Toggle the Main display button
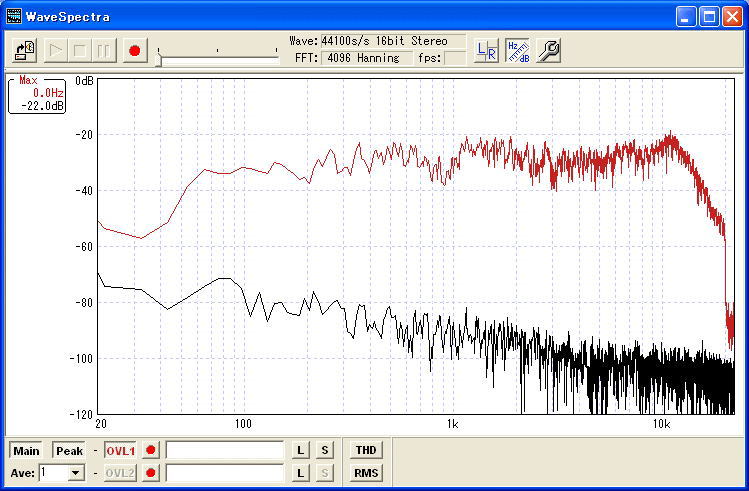Screen dimensions: 749x491 pyautogui.click(x=26, y=450)
